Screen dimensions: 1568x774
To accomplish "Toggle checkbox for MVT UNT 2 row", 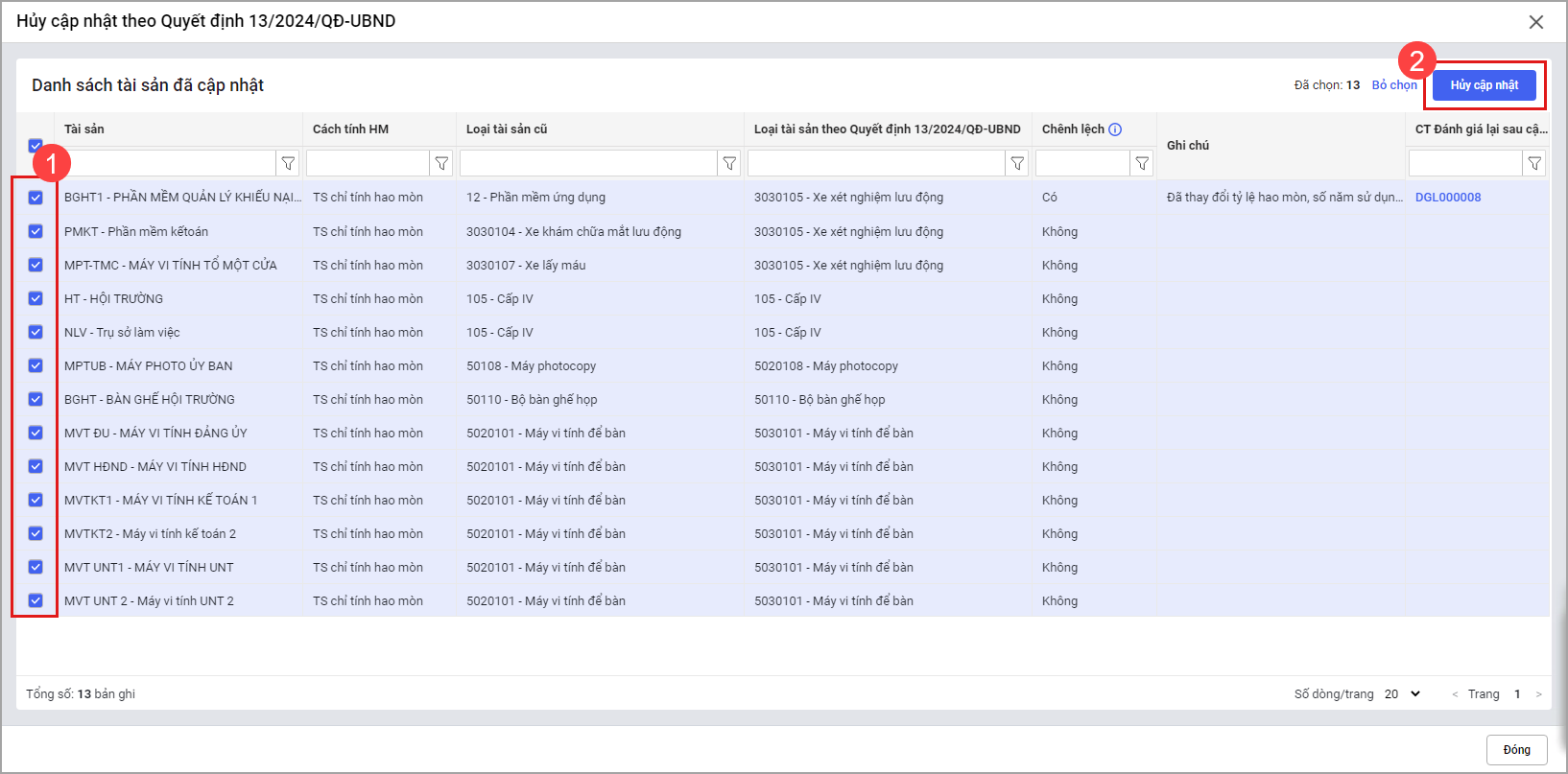I will click(36, 600).
